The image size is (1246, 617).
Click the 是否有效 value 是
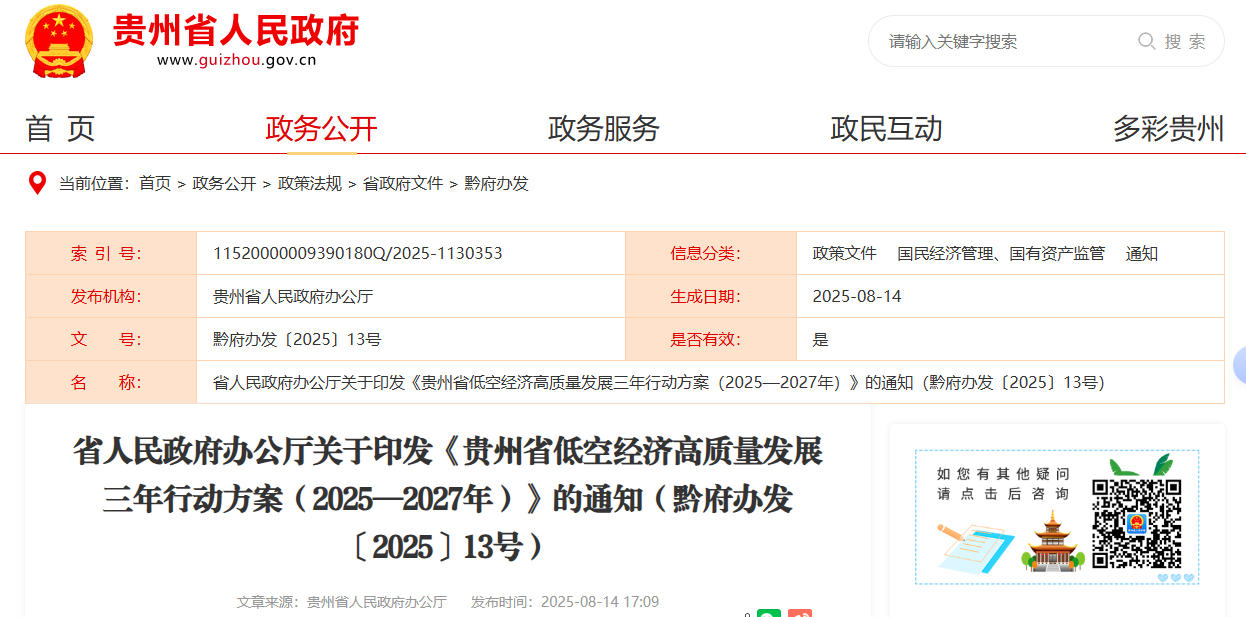[x=821, y=340]
